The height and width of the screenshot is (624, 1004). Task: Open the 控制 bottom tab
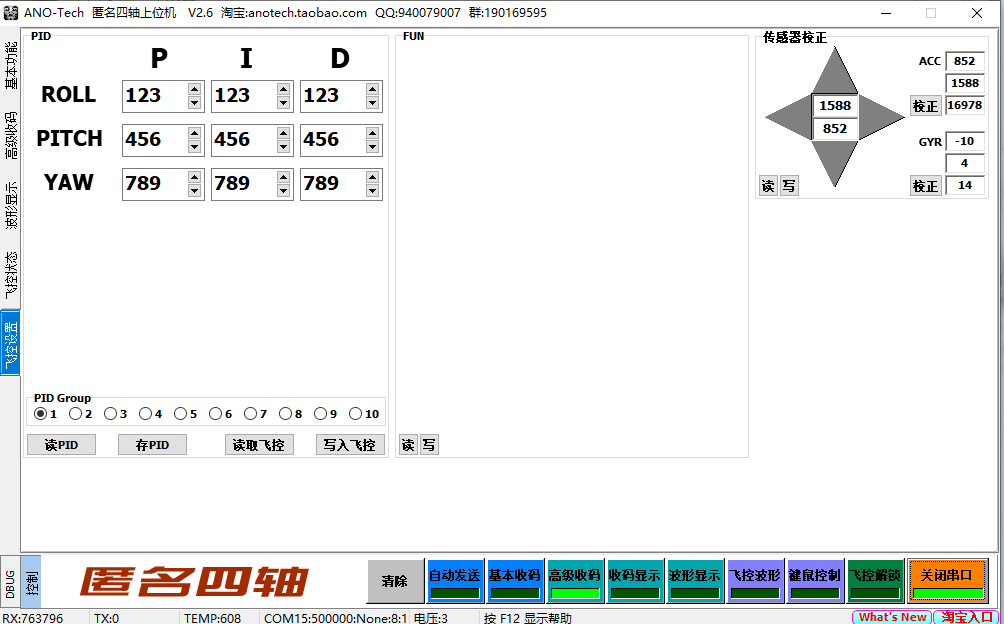[x=31, y=582]
